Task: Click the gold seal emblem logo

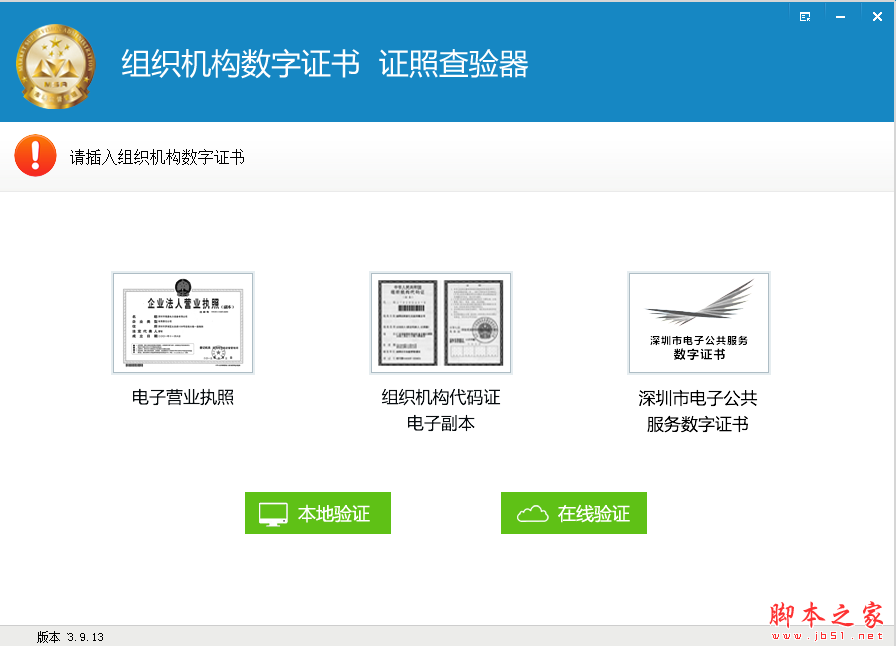Action: [55, 62]
